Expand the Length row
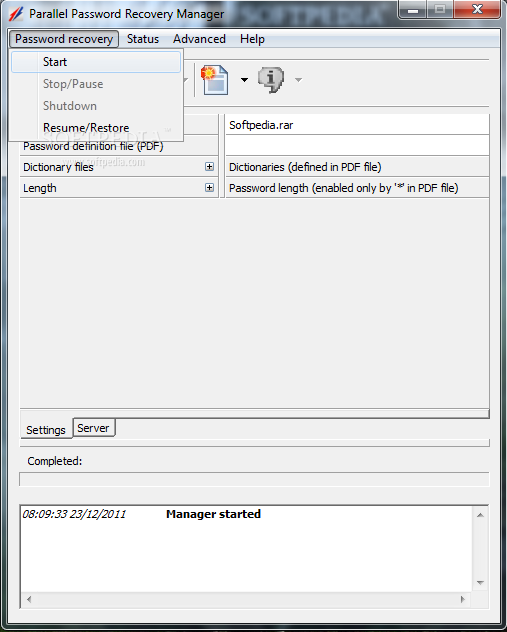This screenshot has width=507, height=632. [x=209, y=187]
